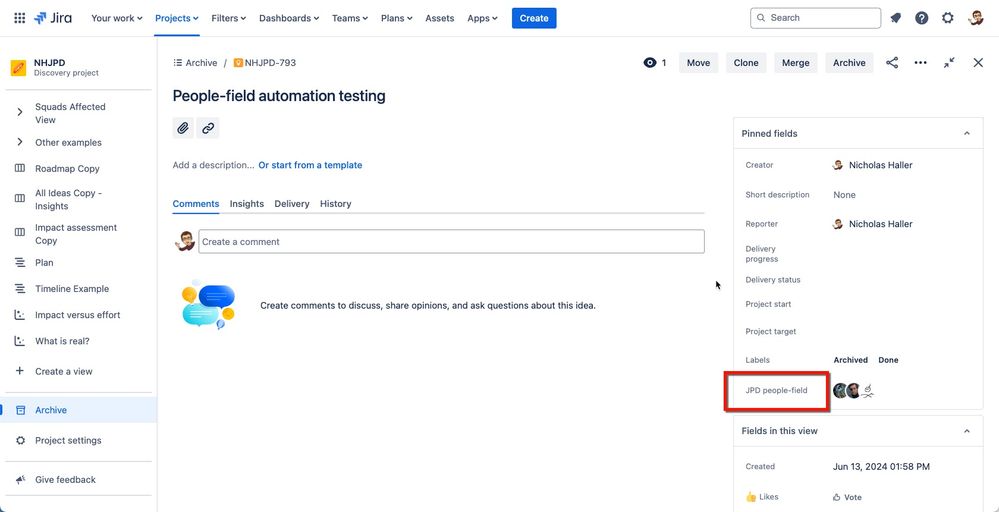Click the title People-field automation testing
This screenshot has height=512, width=999.
point(279,96)
